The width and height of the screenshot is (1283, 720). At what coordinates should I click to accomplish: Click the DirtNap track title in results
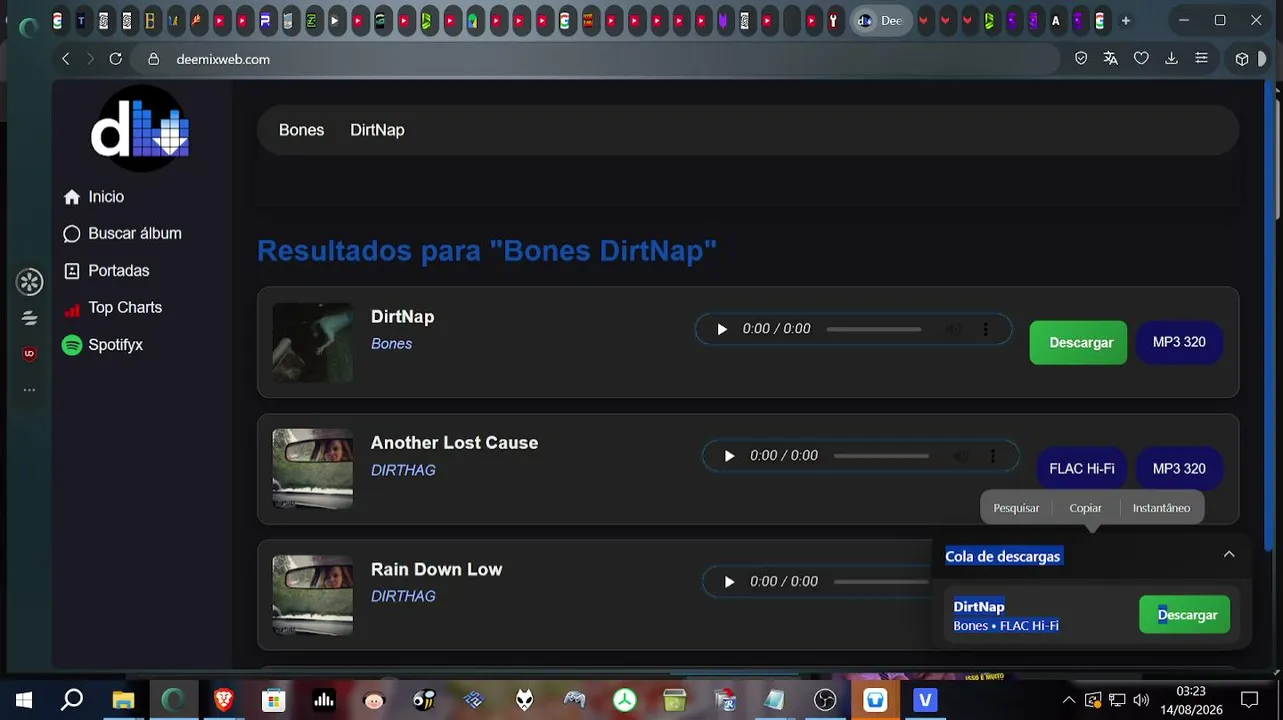click(402, 317)
